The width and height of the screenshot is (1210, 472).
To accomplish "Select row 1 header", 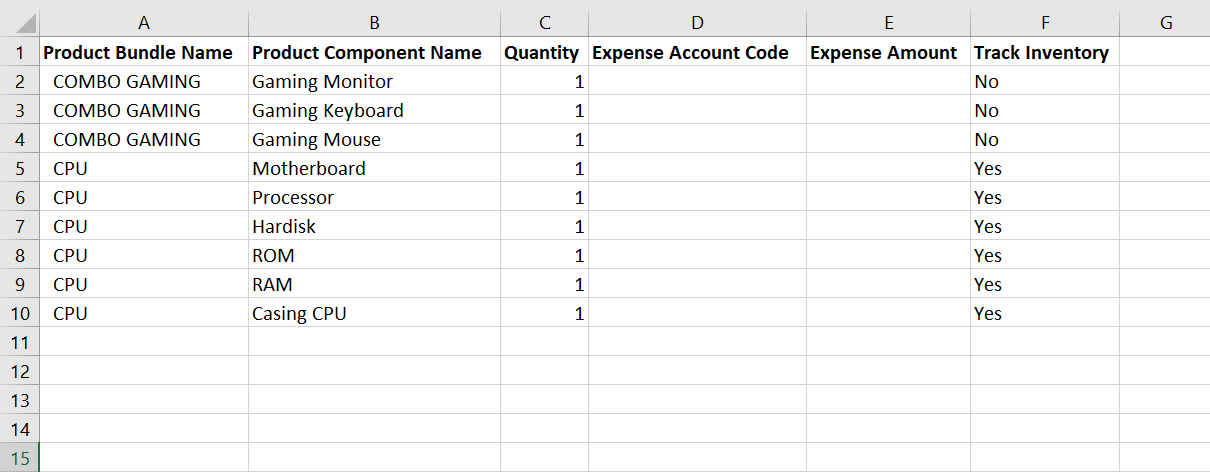I will 20,53.
